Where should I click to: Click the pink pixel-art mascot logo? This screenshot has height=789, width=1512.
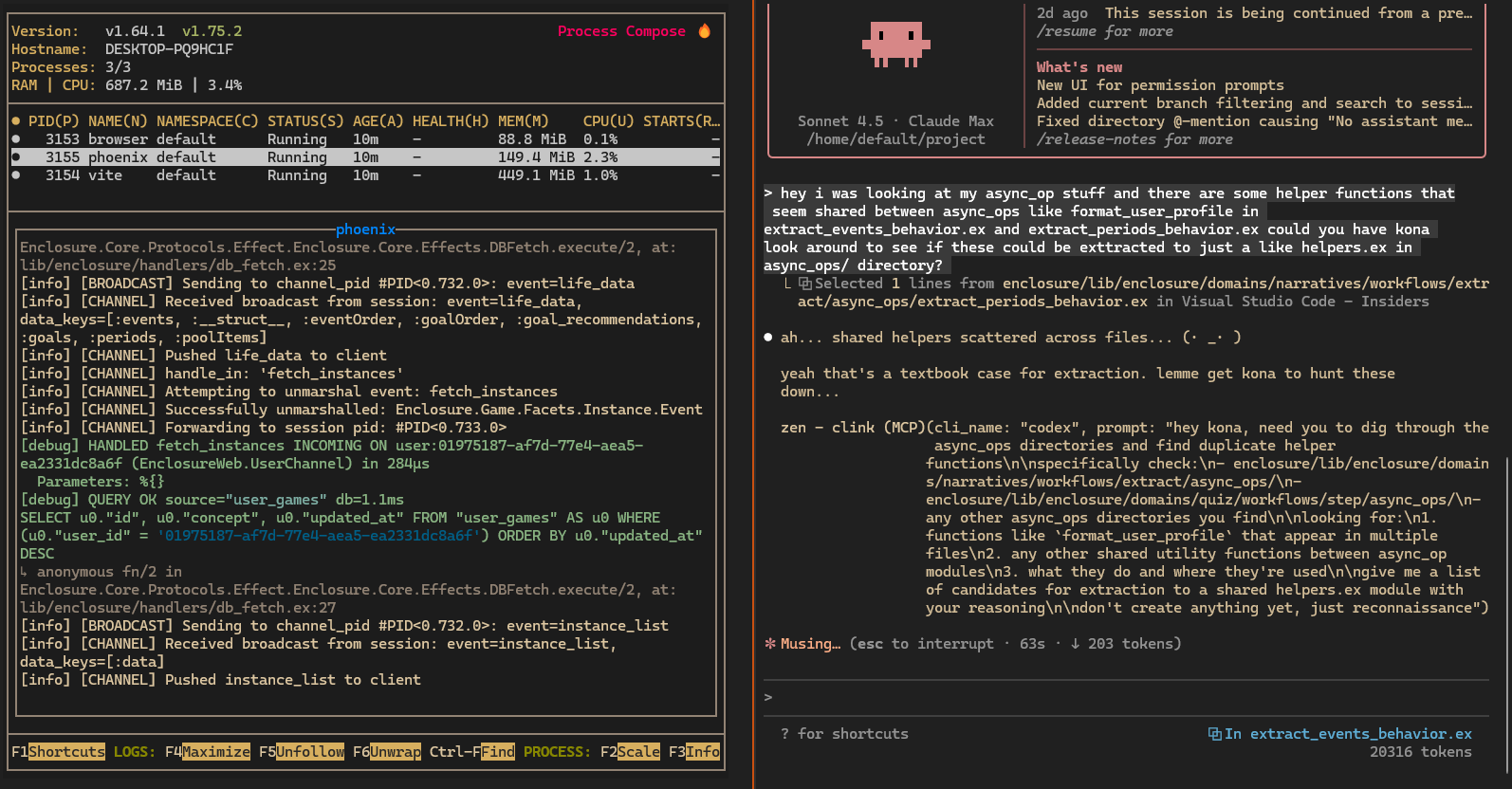point(895,45)
